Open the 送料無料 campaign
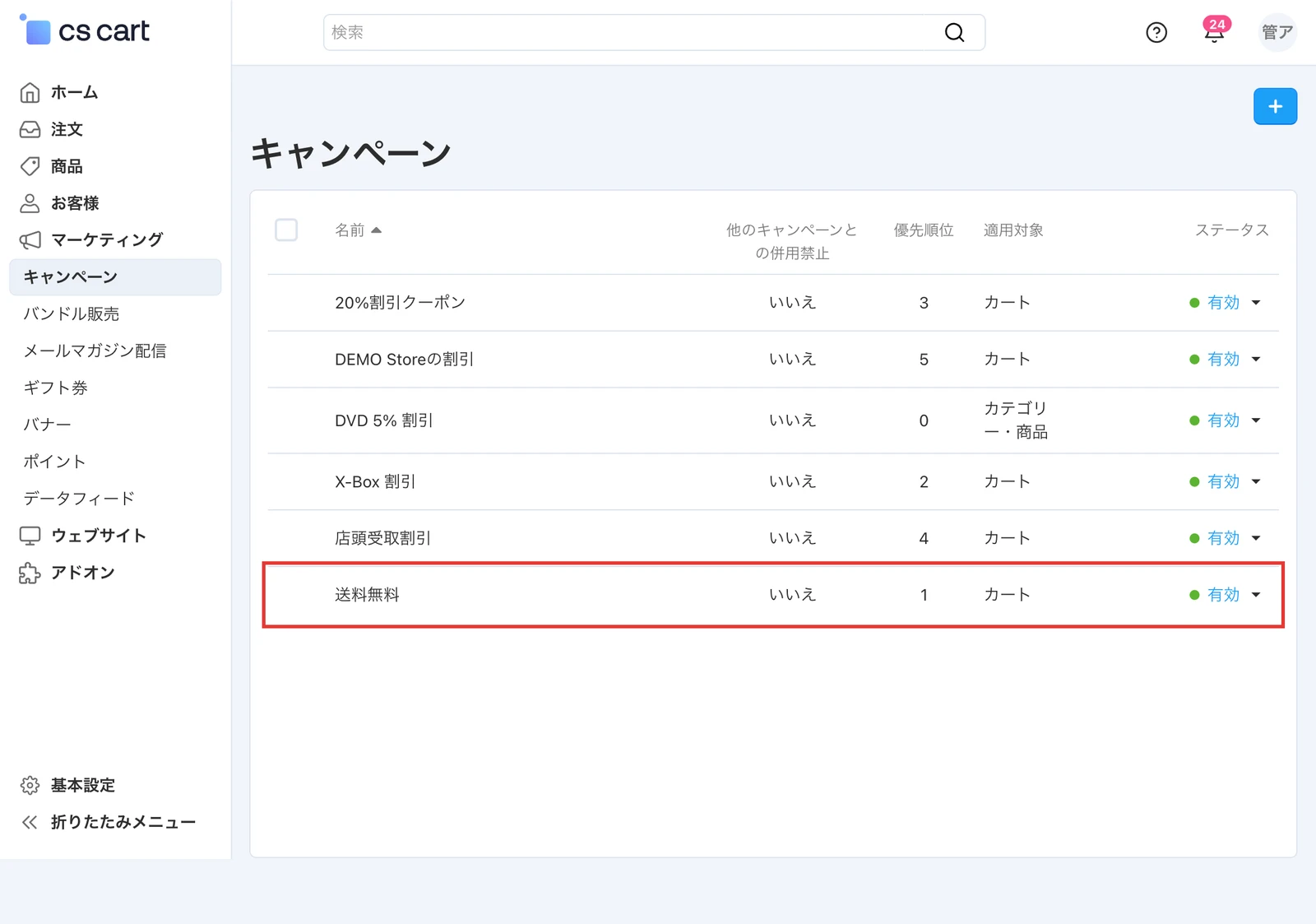This screenshot has height=924, width=1316. point(367,595)
